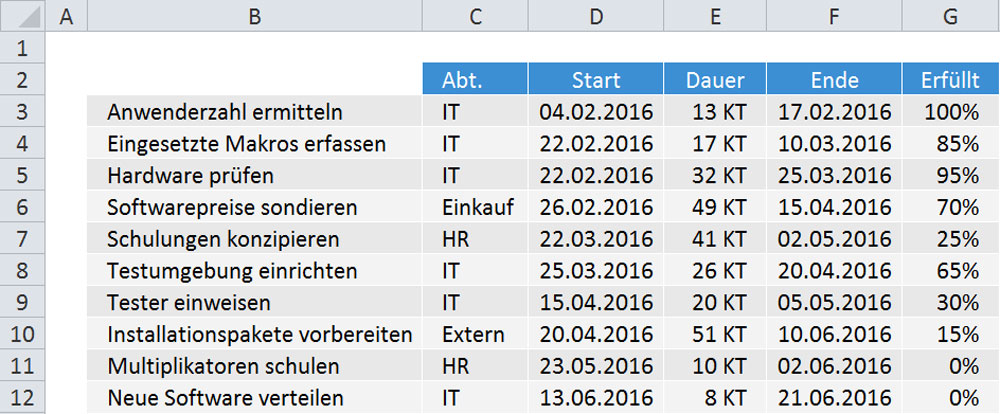Click the Einkauf department cell

[477, 208]
